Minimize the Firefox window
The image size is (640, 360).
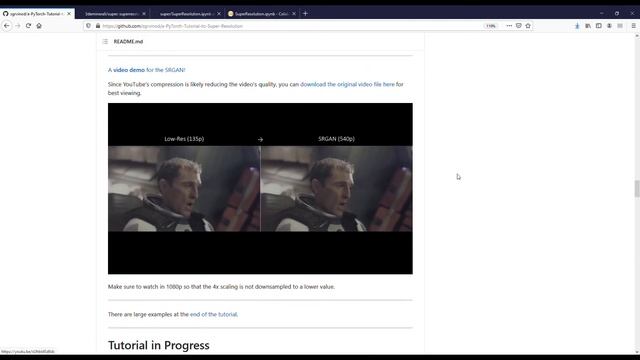tap(602, 13)
